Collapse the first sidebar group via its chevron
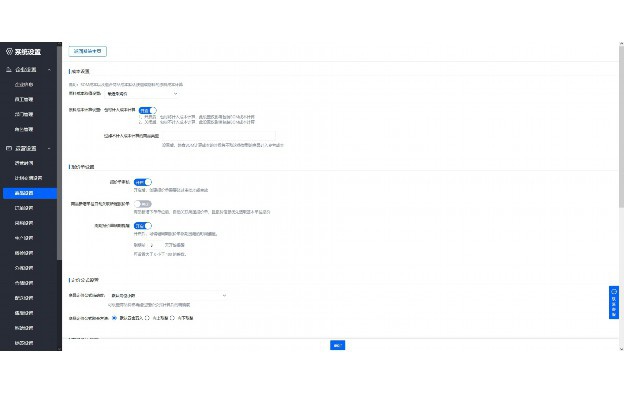 (x=49, y=70)
